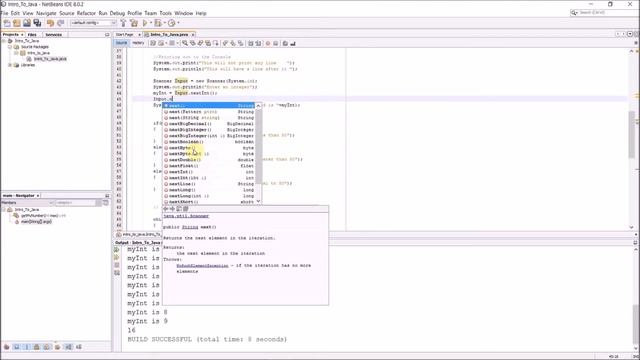The height and width of the screenshot is (360, 640).
Task: Click the Save All toolbar icon
Action: [x=37, y=23]
